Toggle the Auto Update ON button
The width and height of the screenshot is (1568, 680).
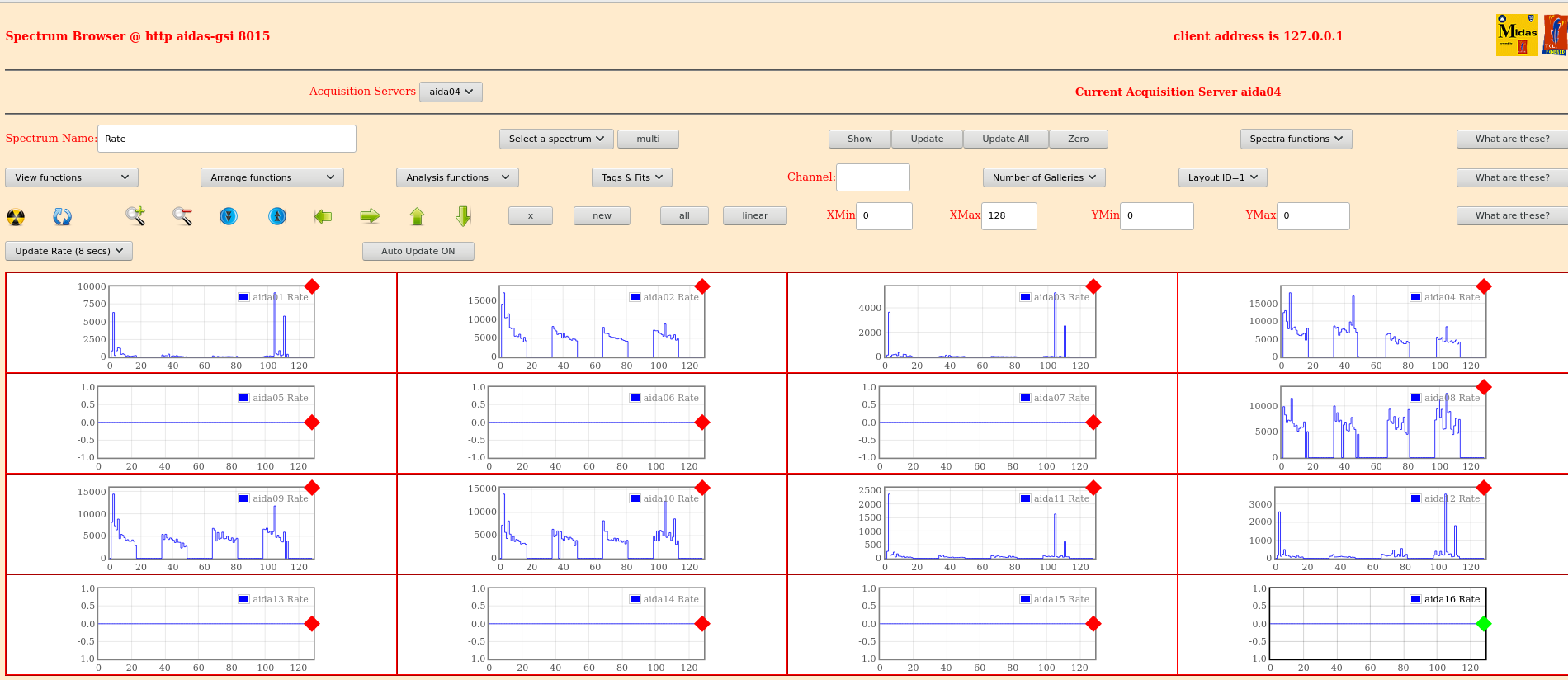point(418,251)
